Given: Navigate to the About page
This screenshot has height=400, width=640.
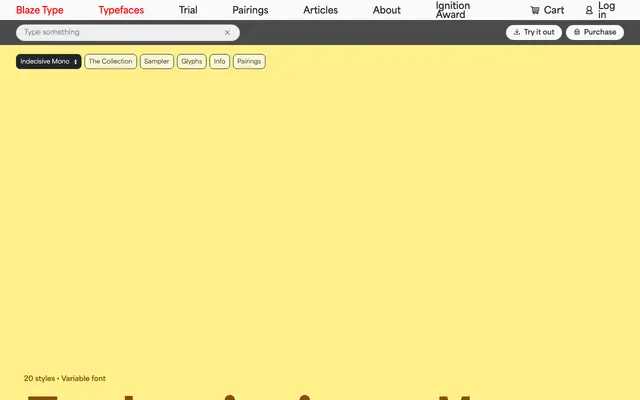Looking at the screenshot, I should tap(387, 10).
